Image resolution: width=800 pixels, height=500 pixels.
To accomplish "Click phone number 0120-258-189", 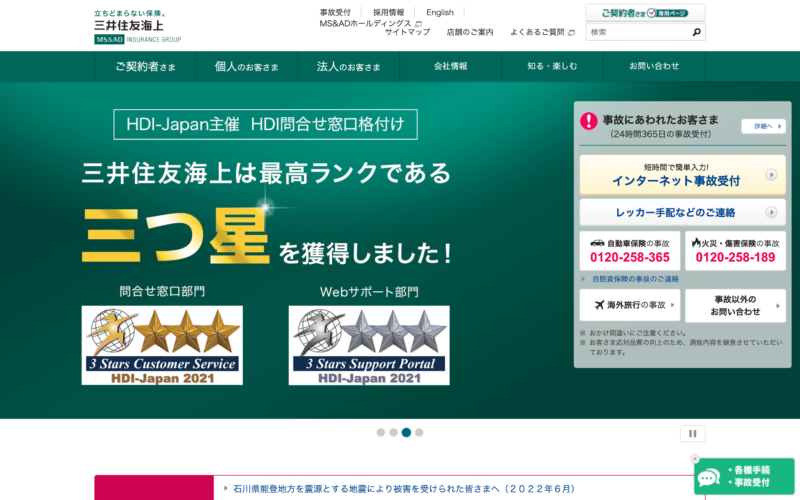I will pyautogui.click(x=735, y=257).
